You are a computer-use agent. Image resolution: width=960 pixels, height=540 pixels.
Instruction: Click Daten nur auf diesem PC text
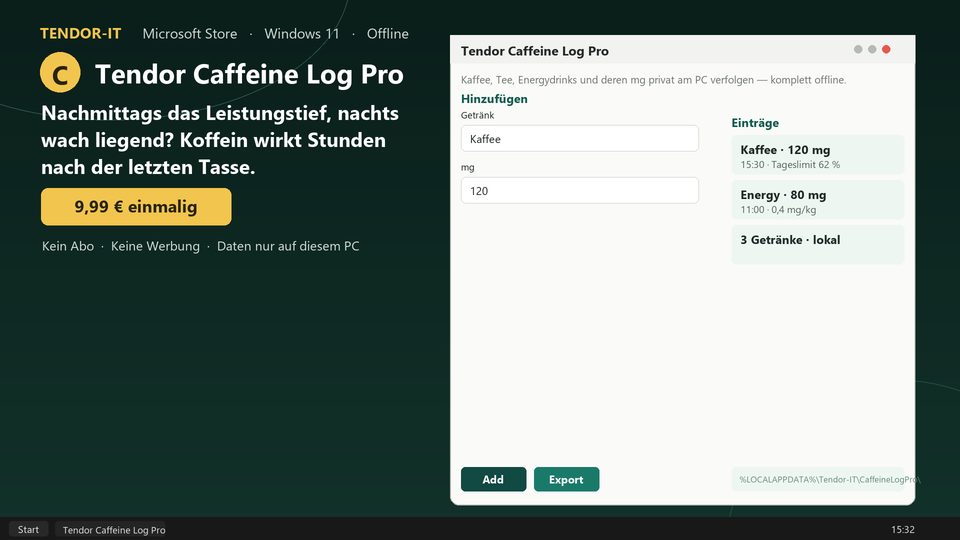click(x=288, y=246)
